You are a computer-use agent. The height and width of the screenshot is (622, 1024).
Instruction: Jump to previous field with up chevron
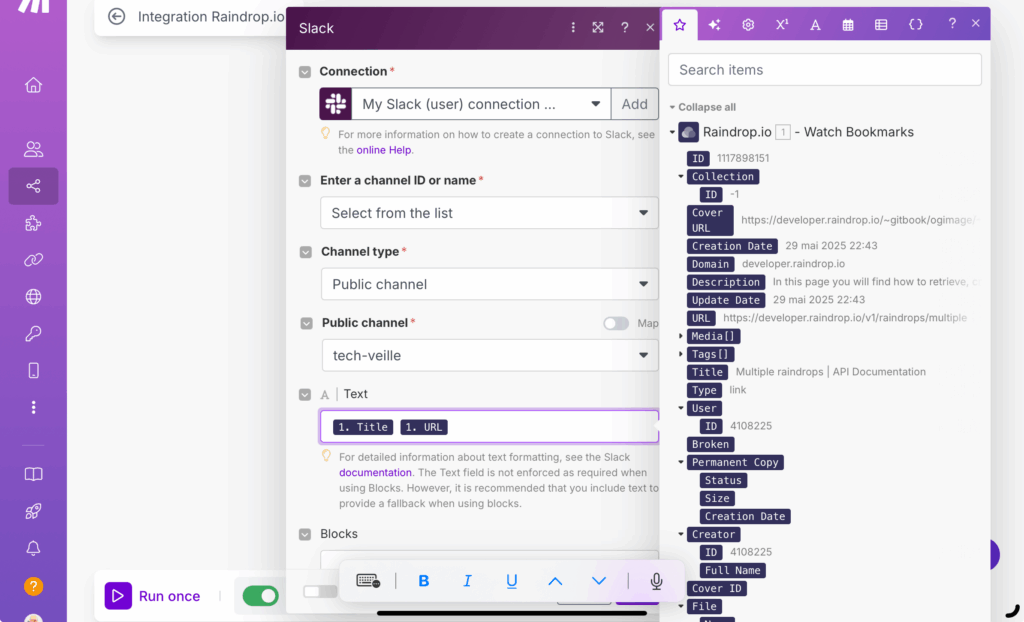click(555, 581)
